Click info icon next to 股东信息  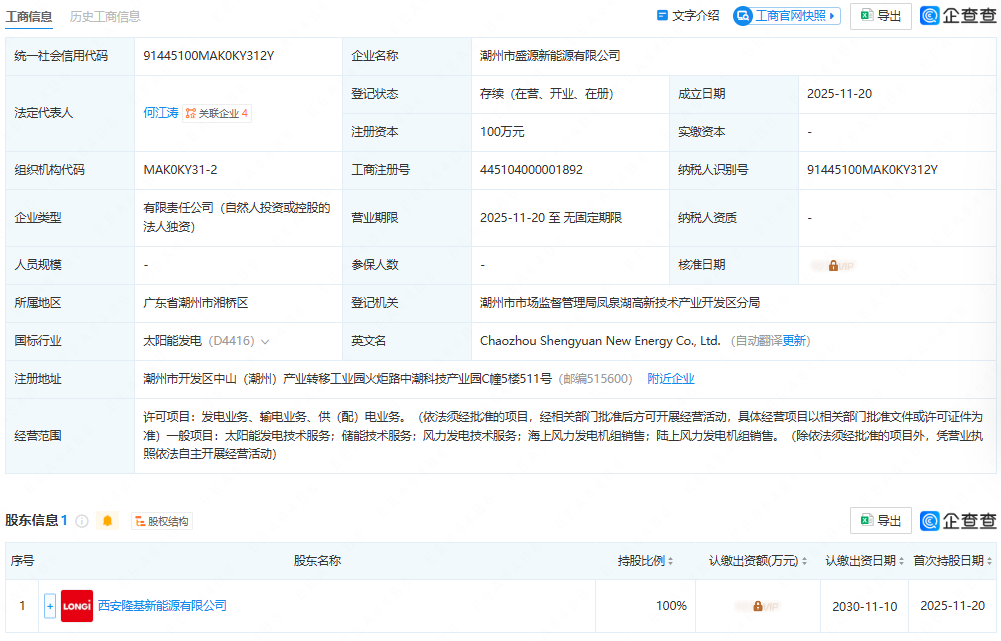pos(82,521)
